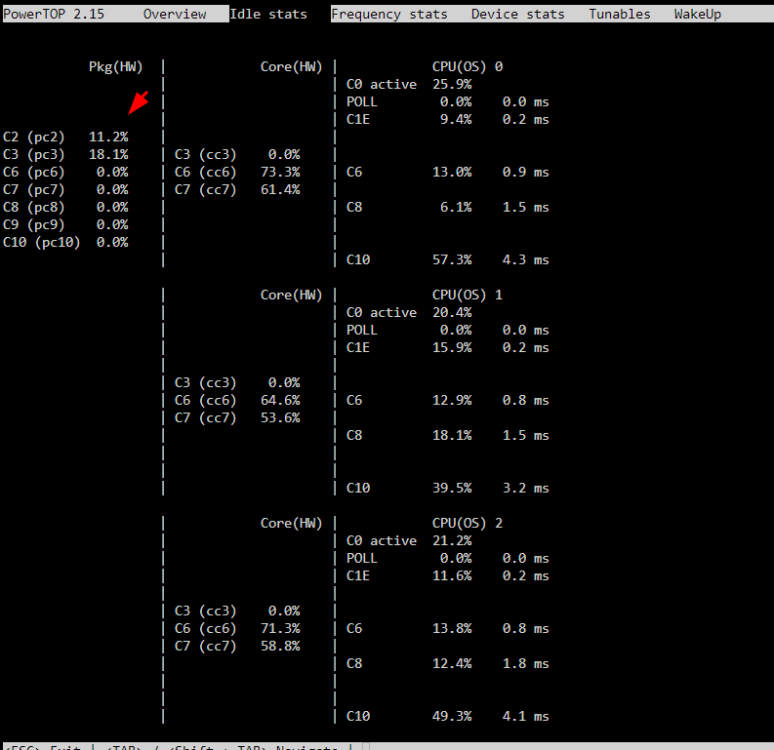The image size is (774, 750).
Task: Click the Pkg(HW) column header
Action: point(116,67)
